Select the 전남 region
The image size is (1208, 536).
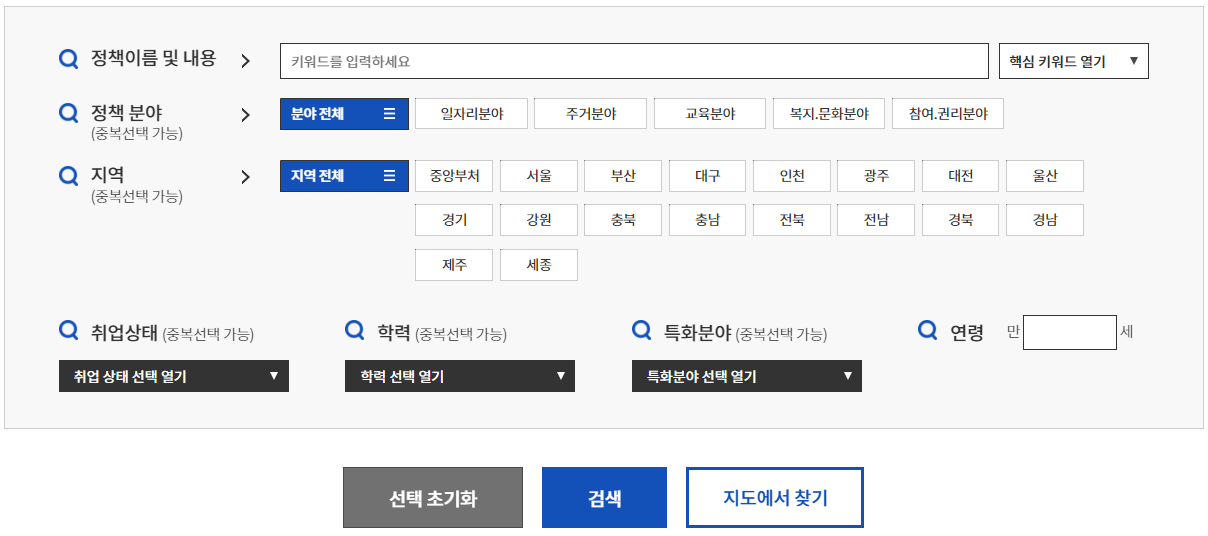pos(876,220)
